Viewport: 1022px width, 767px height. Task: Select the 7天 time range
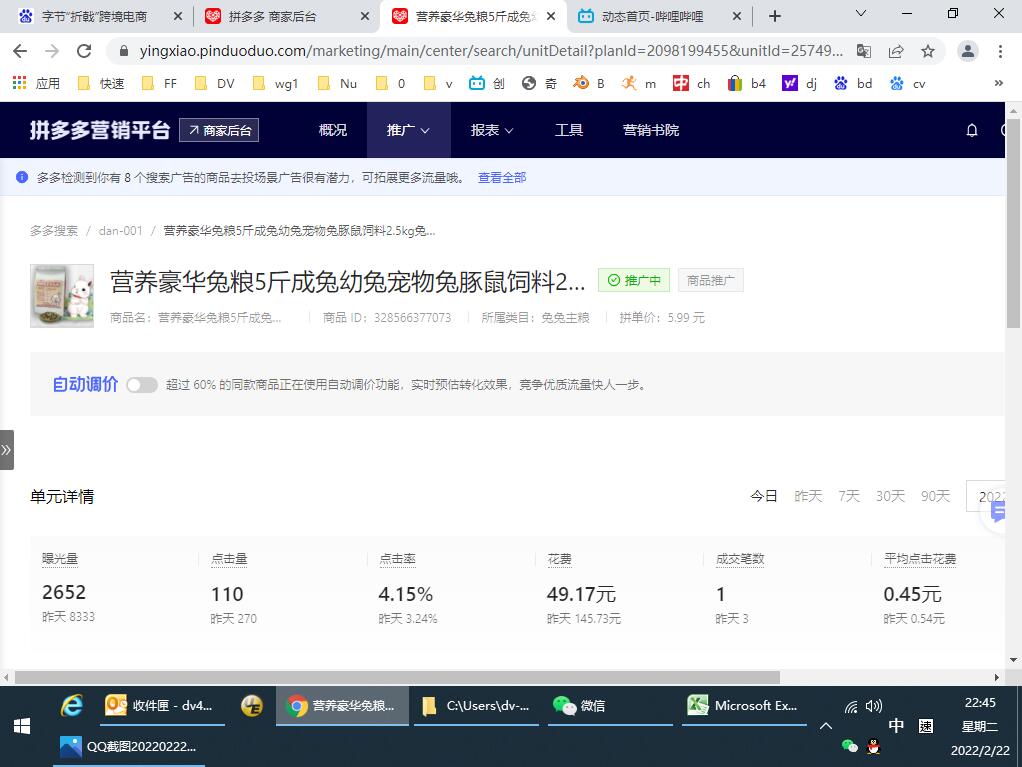click(849, 497)
